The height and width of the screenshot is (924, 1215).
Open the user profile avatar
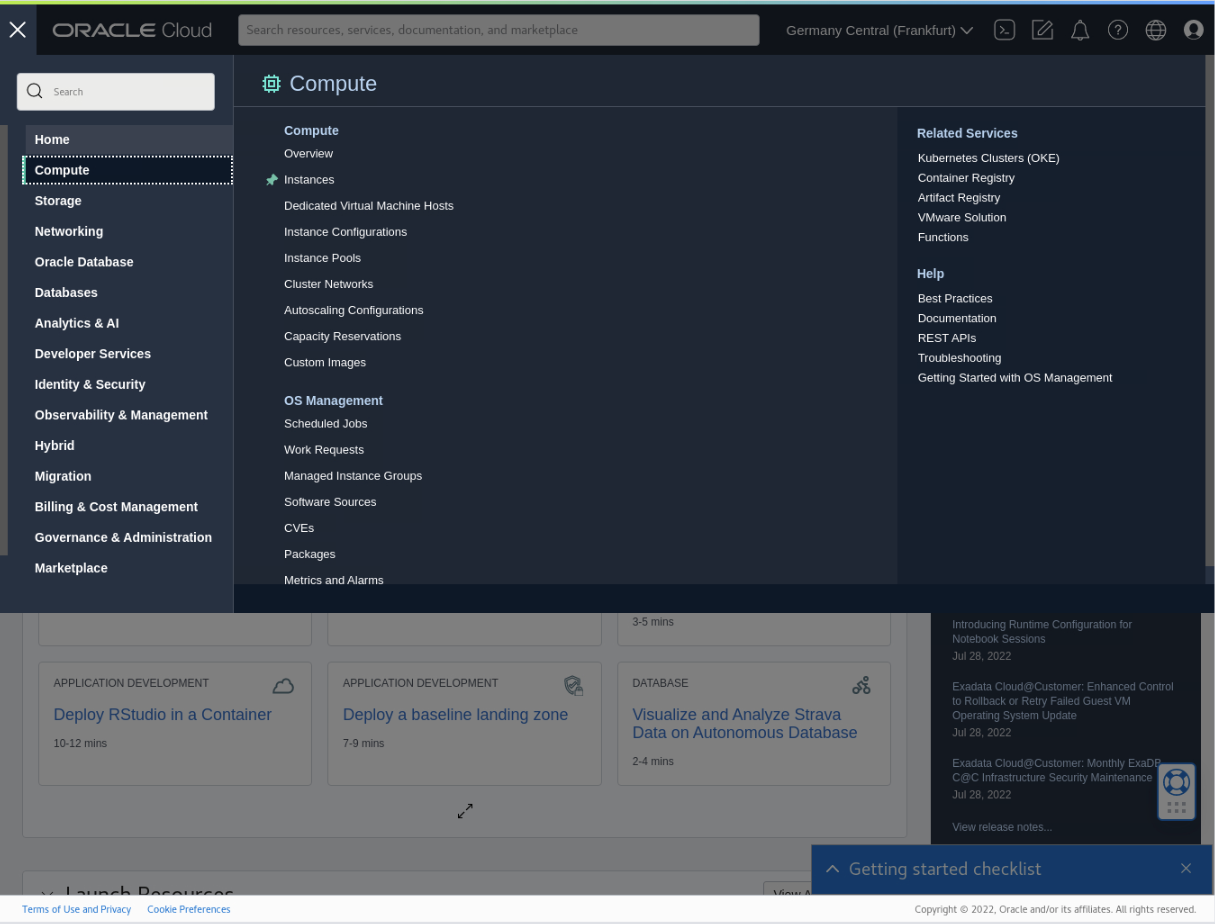(1193, 30)
